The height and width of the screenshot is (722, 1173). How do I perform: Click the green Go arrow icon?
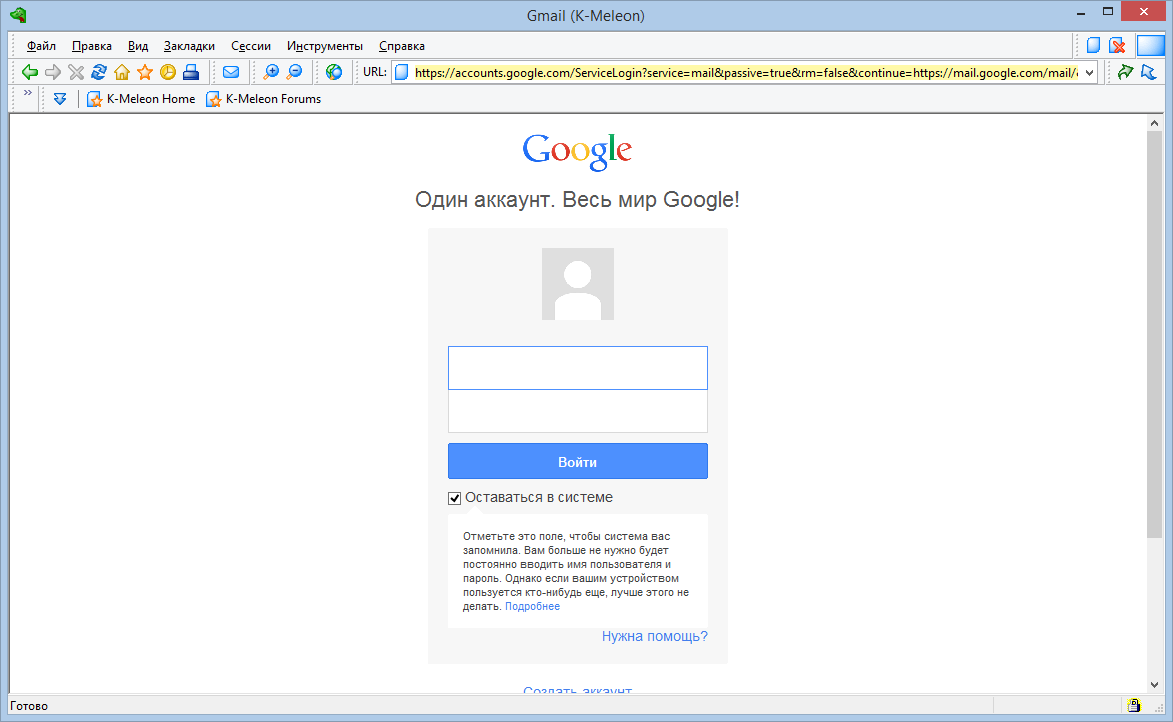[1124, 72]
